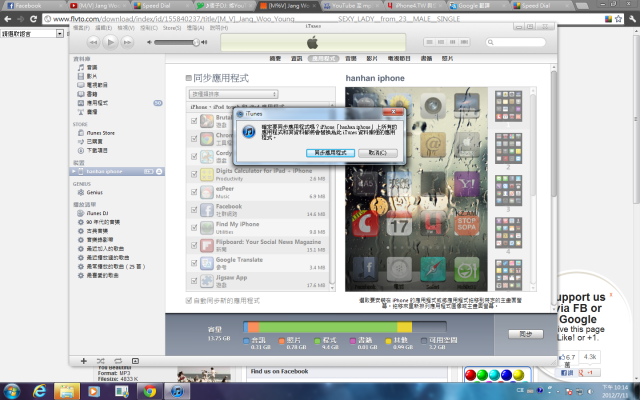Click the orange photos segment in capacity bar

[253, 327]
